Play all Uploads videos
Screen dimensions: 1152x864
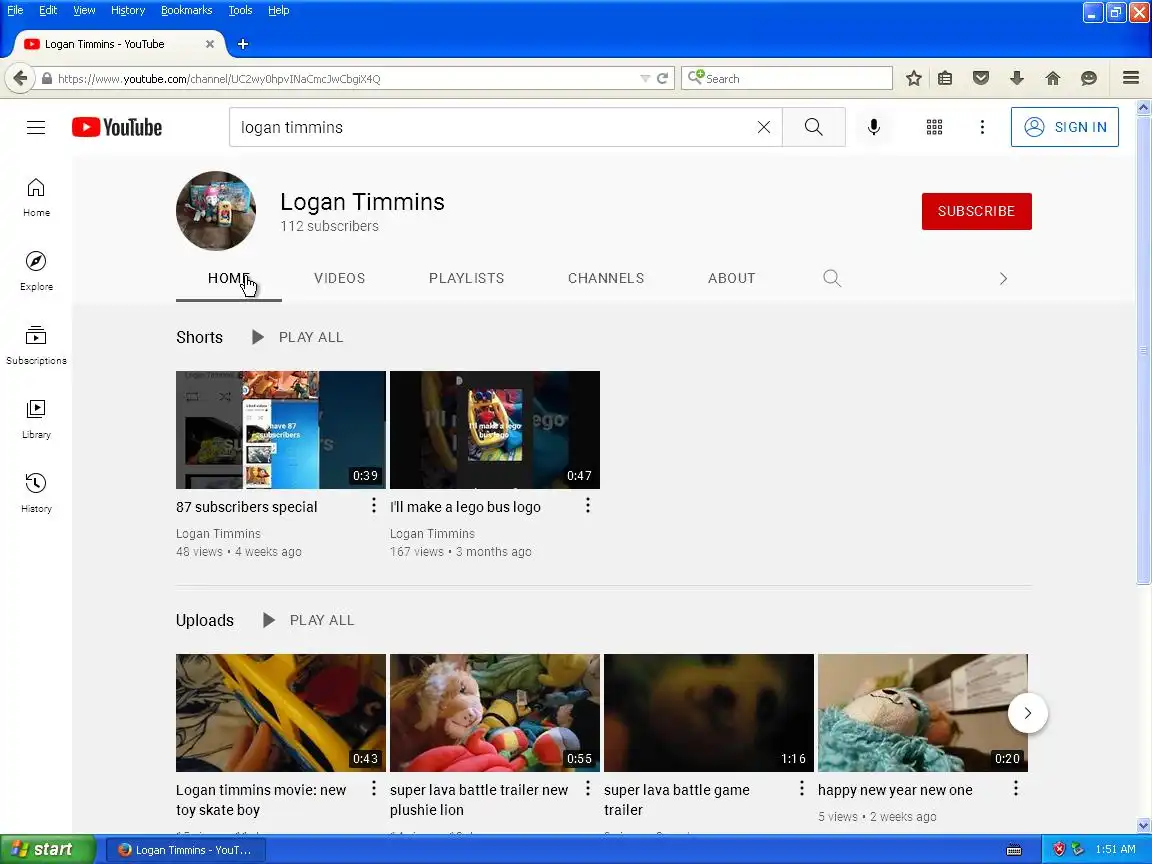pyautogui.click(x=309, y=620)
